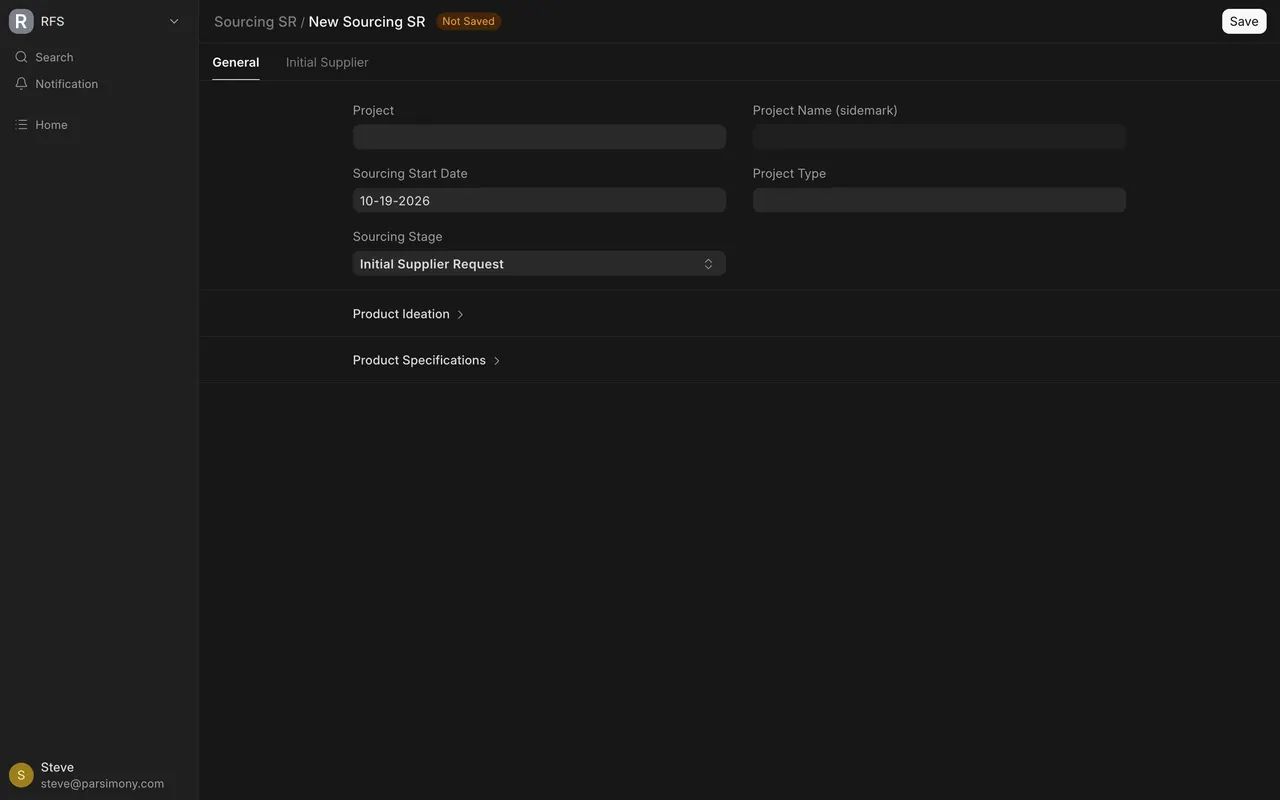Save the new Sourcing SR
This screenshot has height=800, width=1280.
(x=1244, y=21)
